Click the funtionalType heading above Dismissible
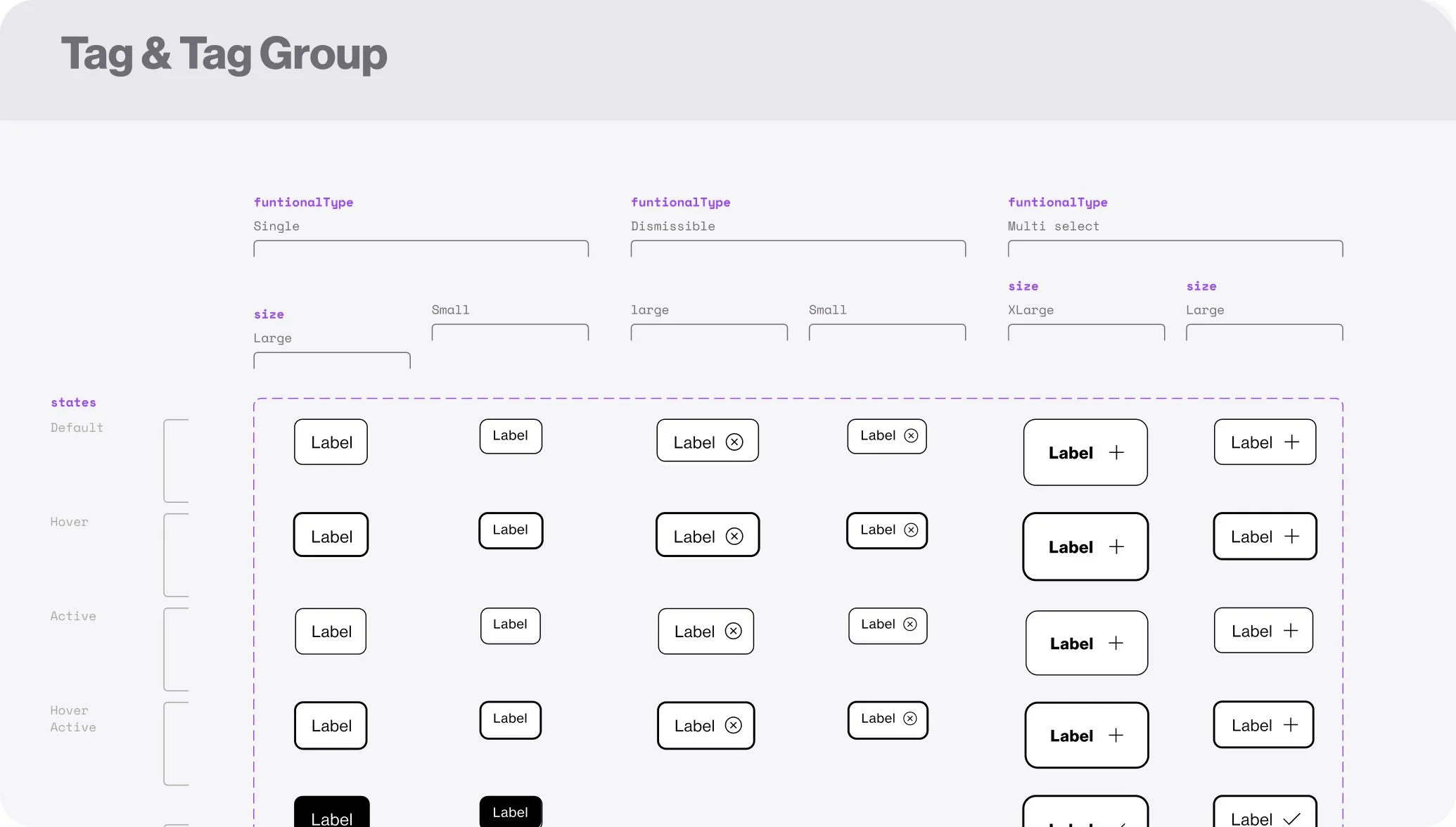 (x=680, y=203)
